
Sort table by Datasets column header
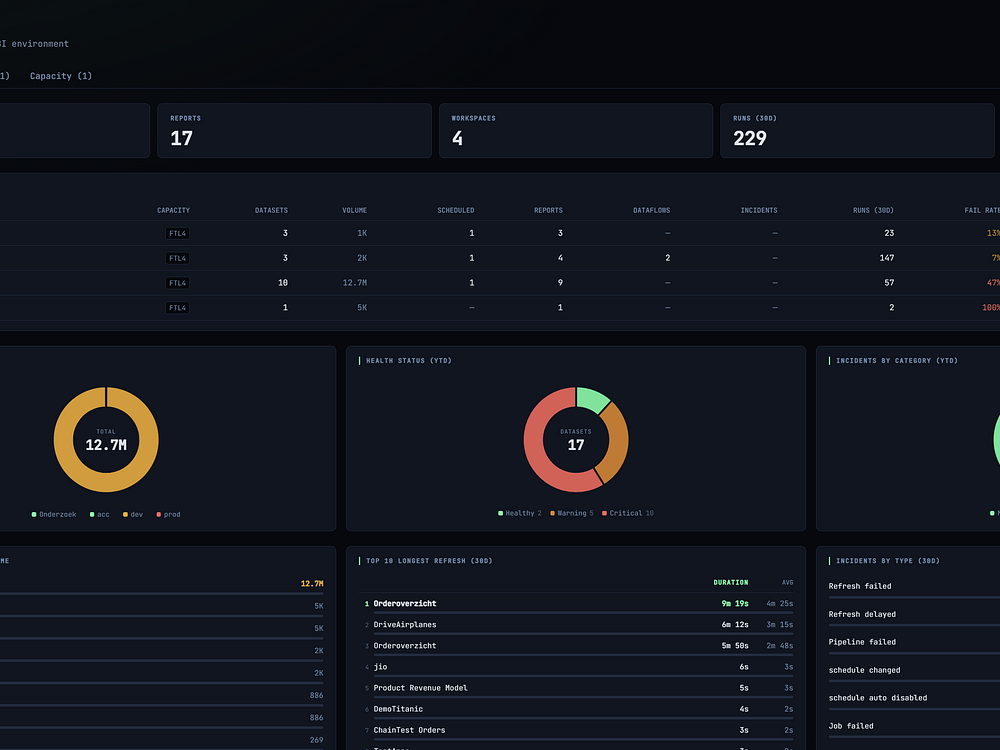(271, 210)
